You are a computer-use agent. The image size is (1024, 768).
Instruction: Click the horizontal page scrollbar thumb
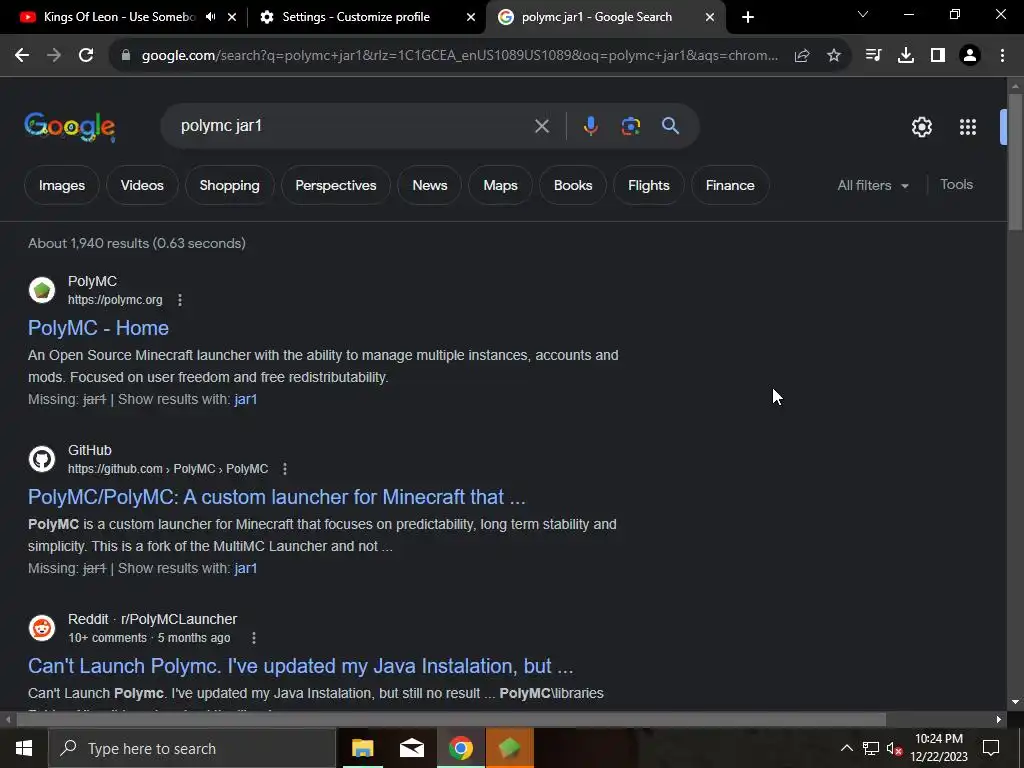point(451,720)
